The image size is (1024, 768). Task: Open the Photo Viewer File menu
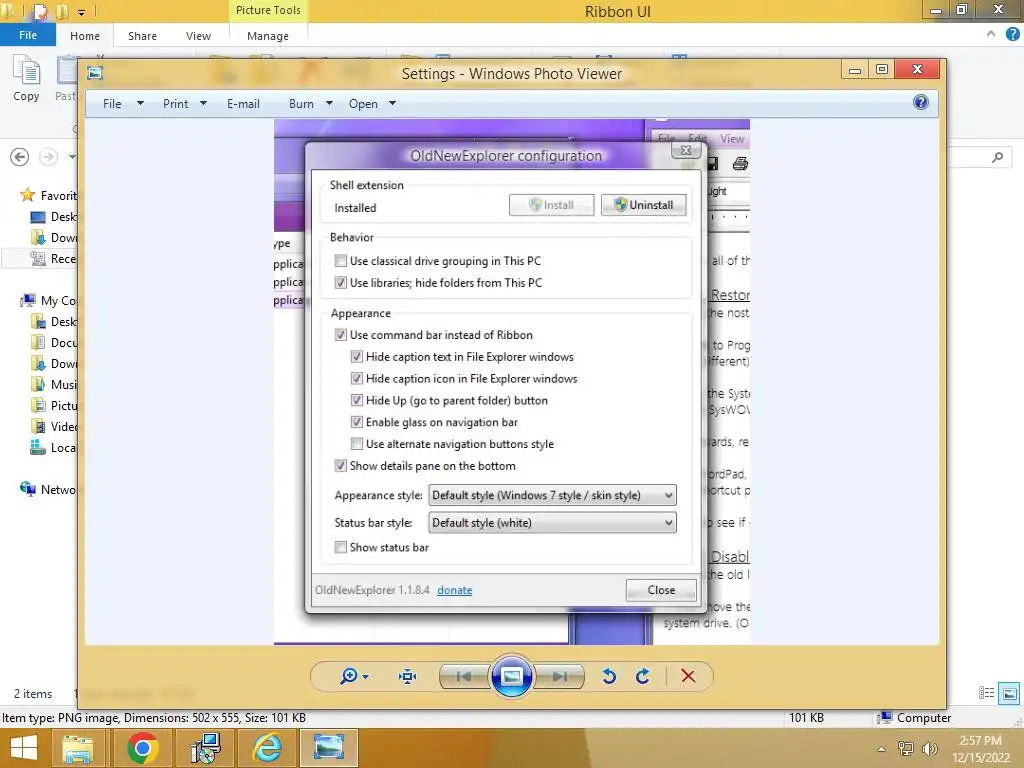tap(123, 103)
